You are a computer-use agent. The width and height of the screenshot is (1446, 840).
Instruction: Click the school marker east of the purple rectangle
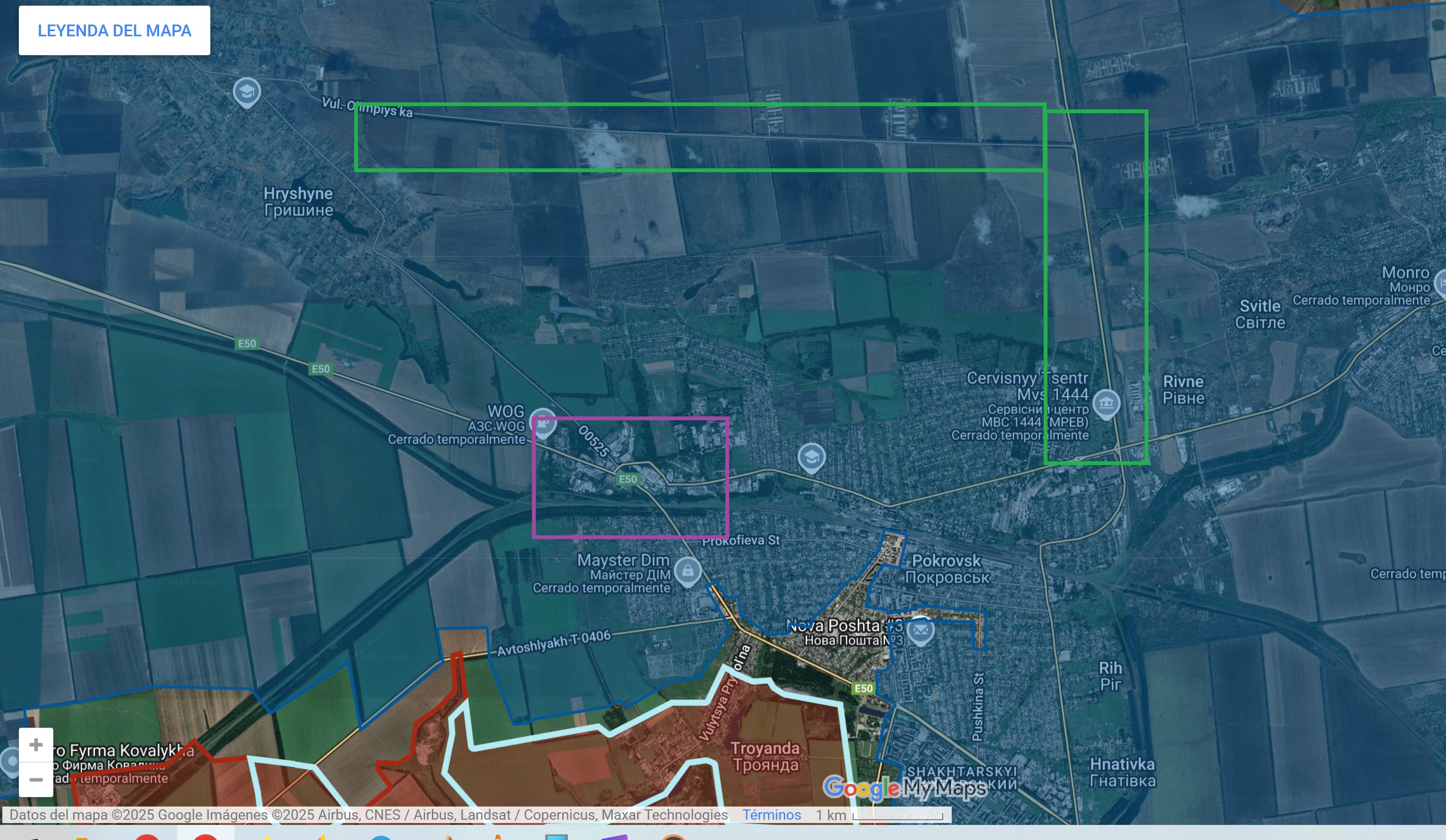tap(811, 457)
